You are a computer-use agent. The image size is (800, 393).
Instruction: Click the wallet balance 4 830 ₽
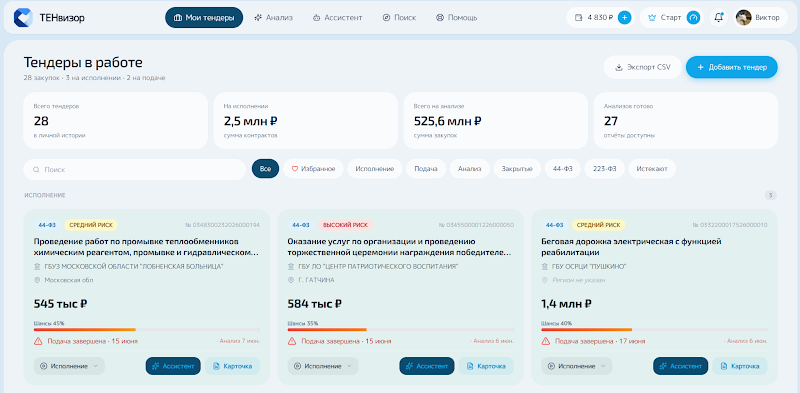pyautogui.click(x=594, y=17)
